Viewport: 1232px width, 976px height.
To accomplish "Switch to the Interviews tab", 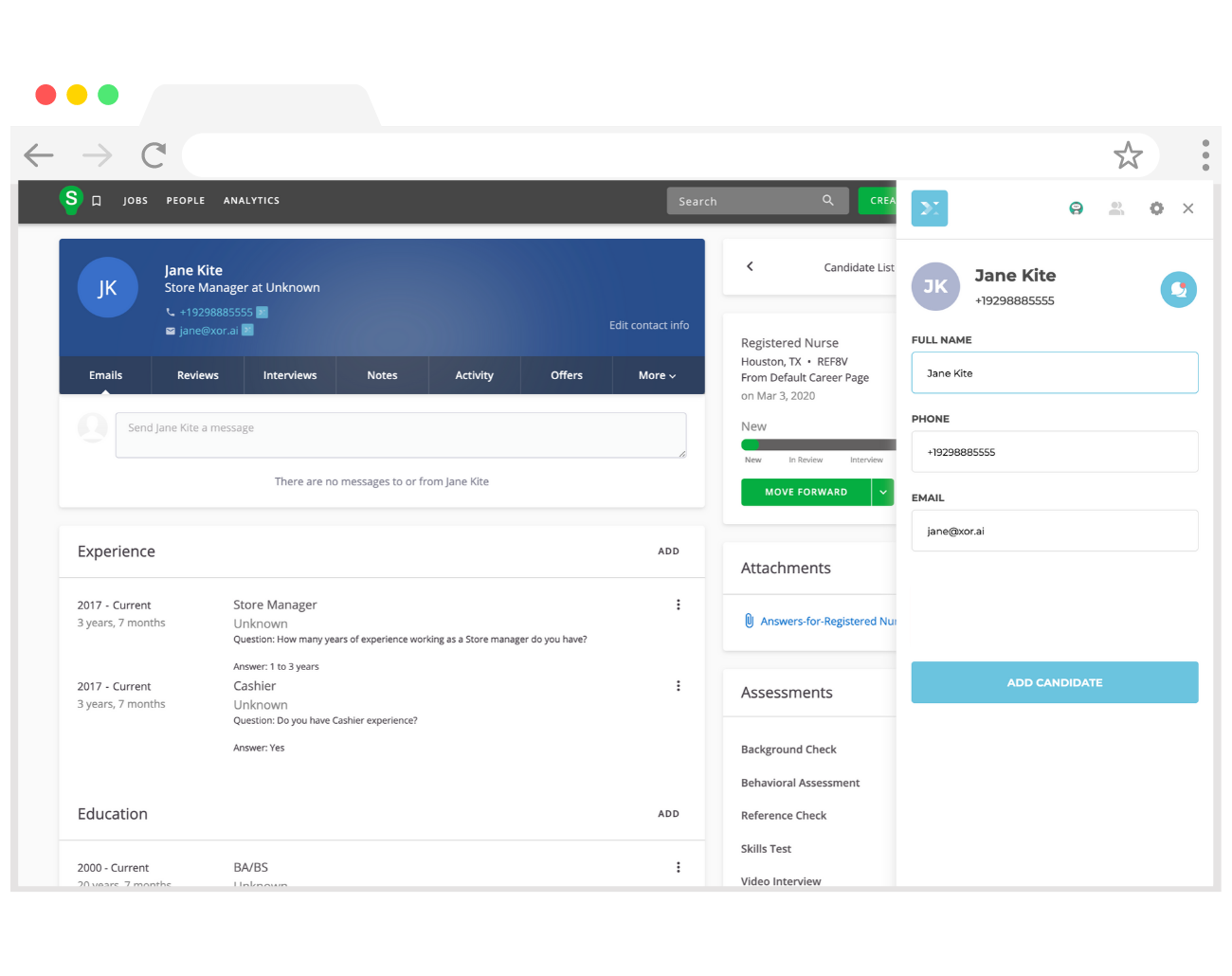I will (290, 375).
